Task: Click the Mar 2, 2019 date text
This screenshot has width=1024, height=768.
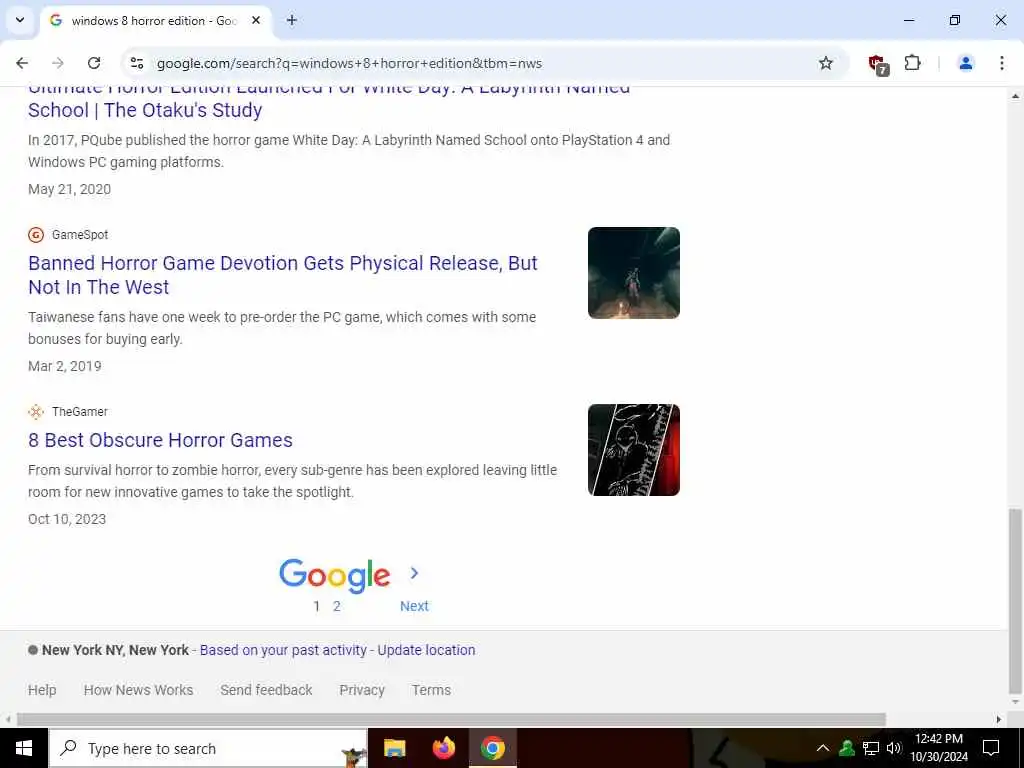Action: (x=65, y=366)
